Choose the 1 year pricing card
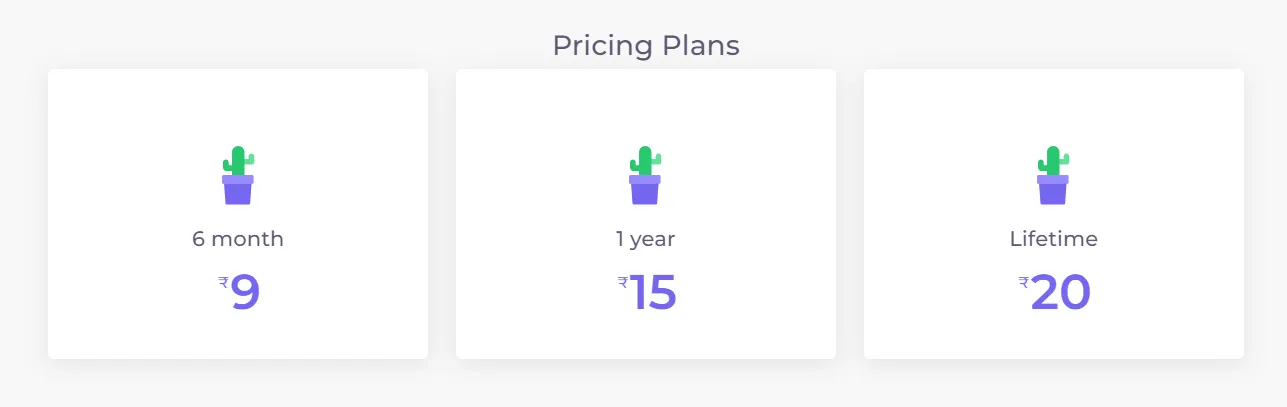This screenshot has height=407, width=1287. (x=646, y=214)
